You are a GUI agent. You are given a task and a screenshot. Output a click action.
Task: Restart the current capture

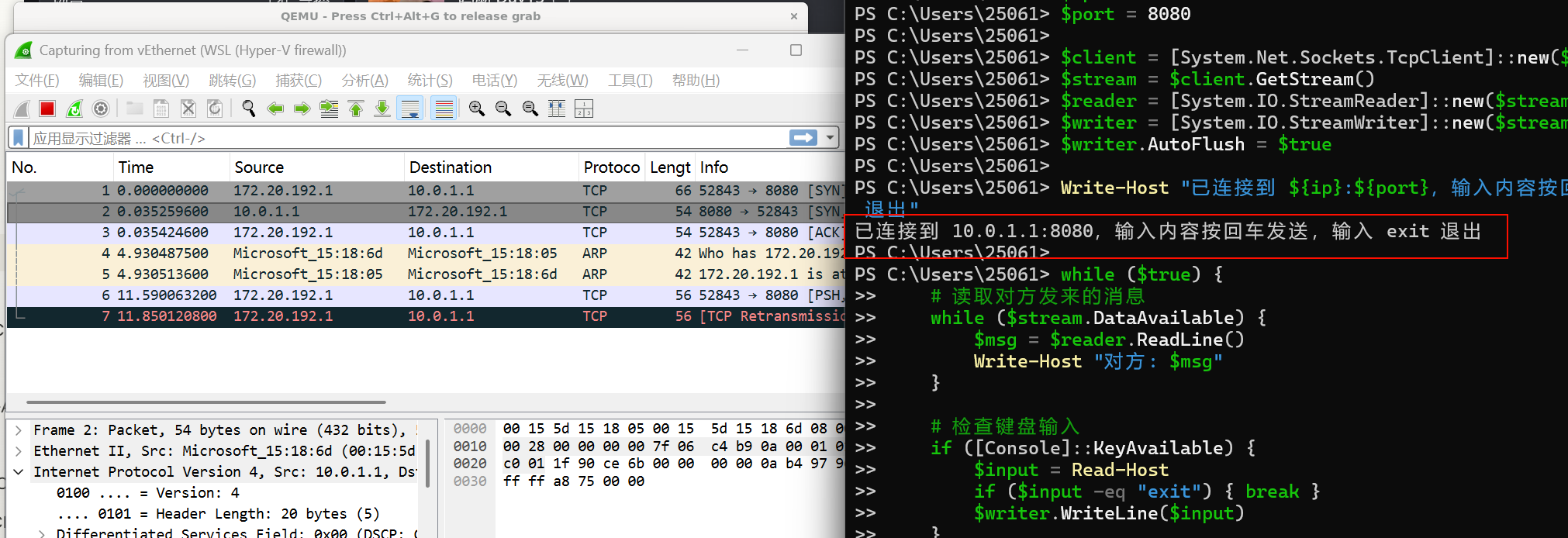tap(74, 109)
